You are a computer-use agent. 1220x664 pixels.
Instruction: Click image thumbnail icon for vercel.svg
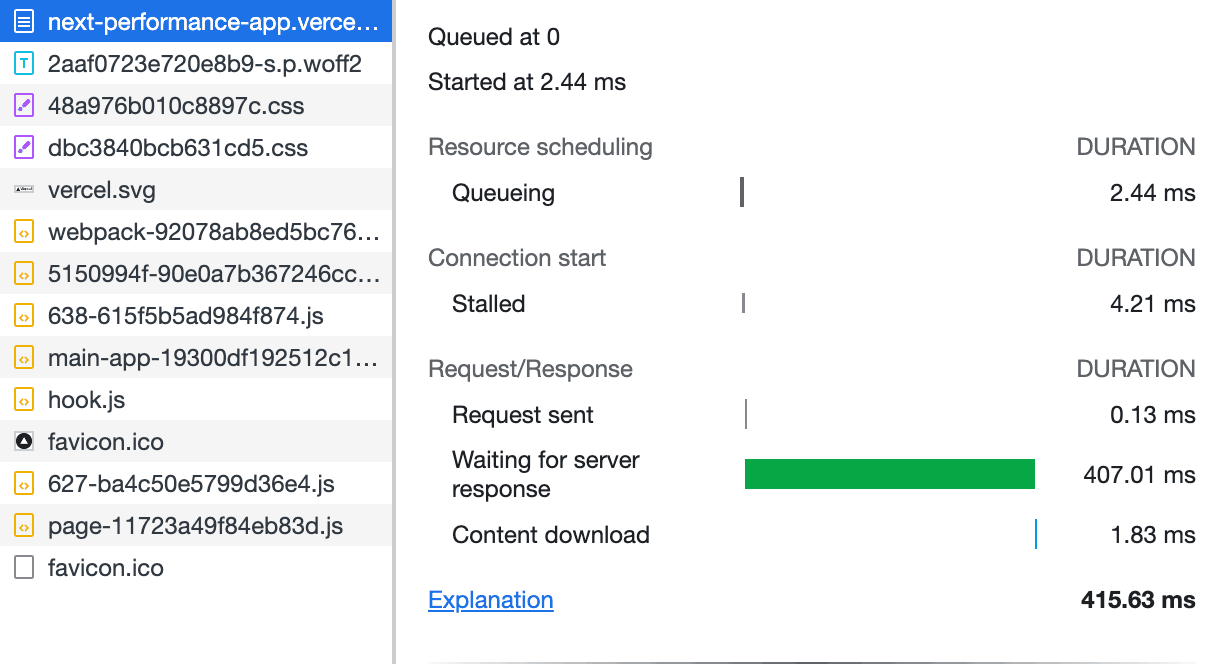[24, 190]
